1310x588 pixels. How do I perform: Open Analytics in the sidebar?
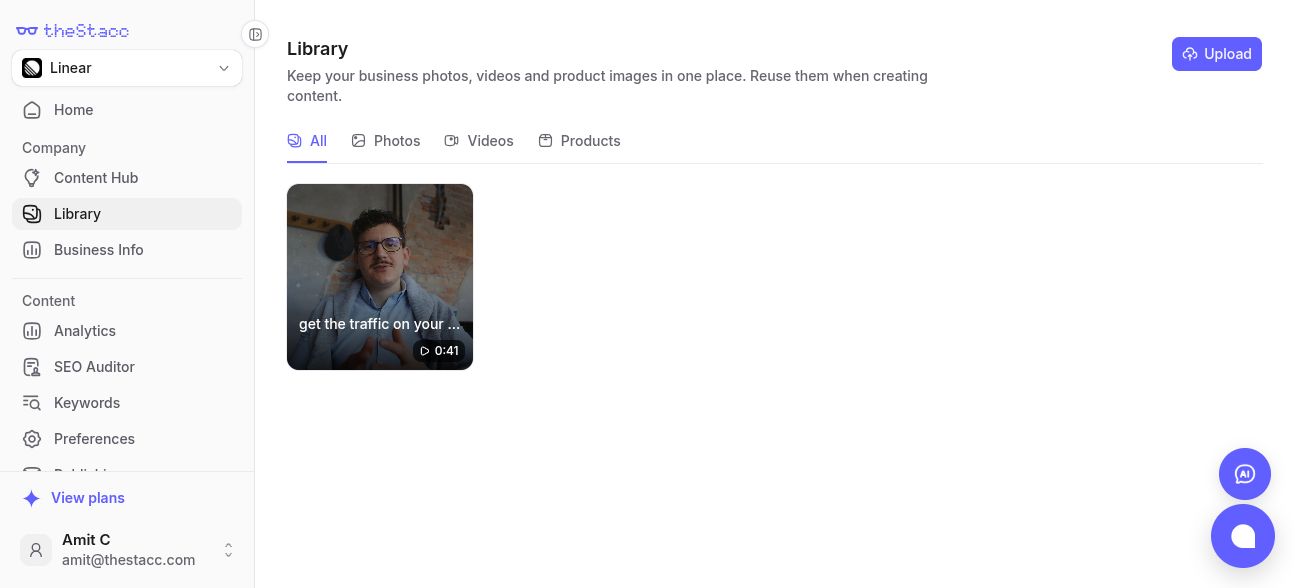127,331
